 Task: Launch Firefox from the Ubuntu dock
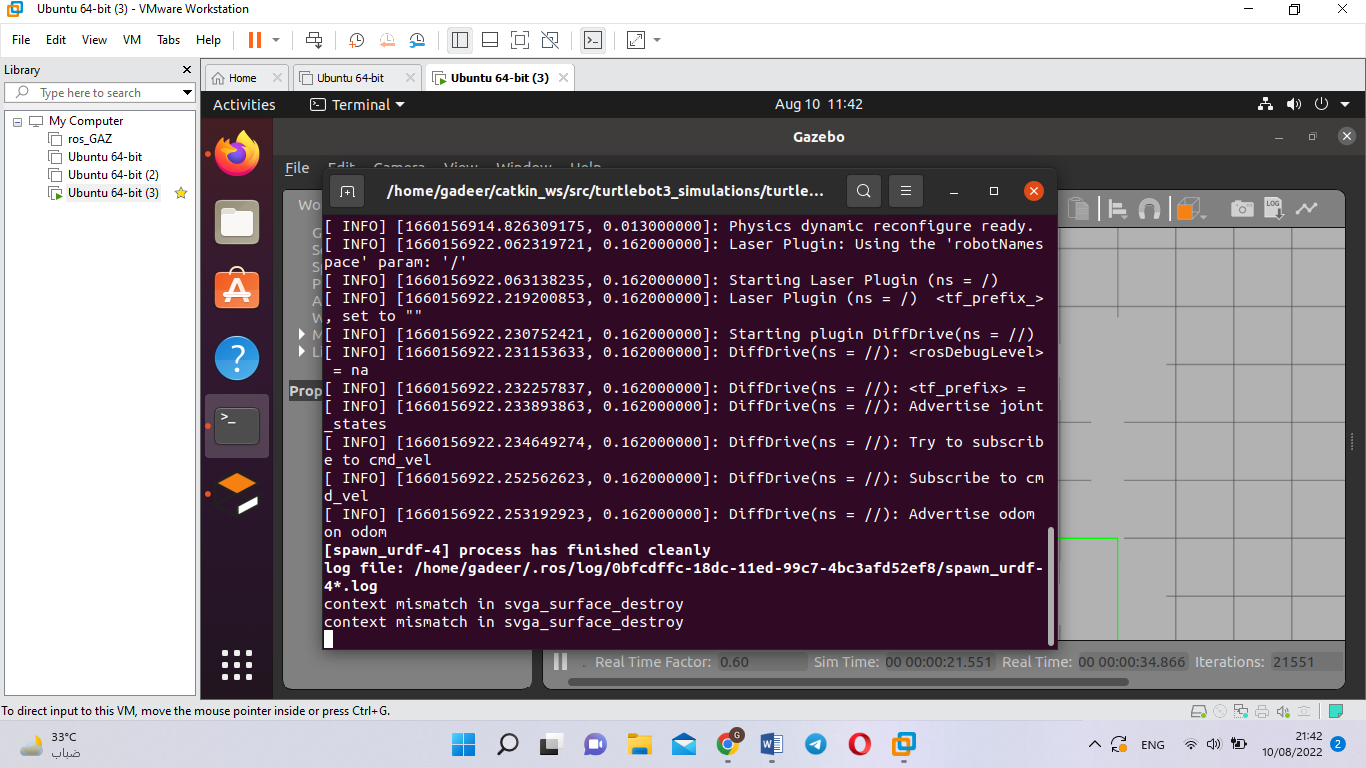pyautogui.click(x=237, y=153)
